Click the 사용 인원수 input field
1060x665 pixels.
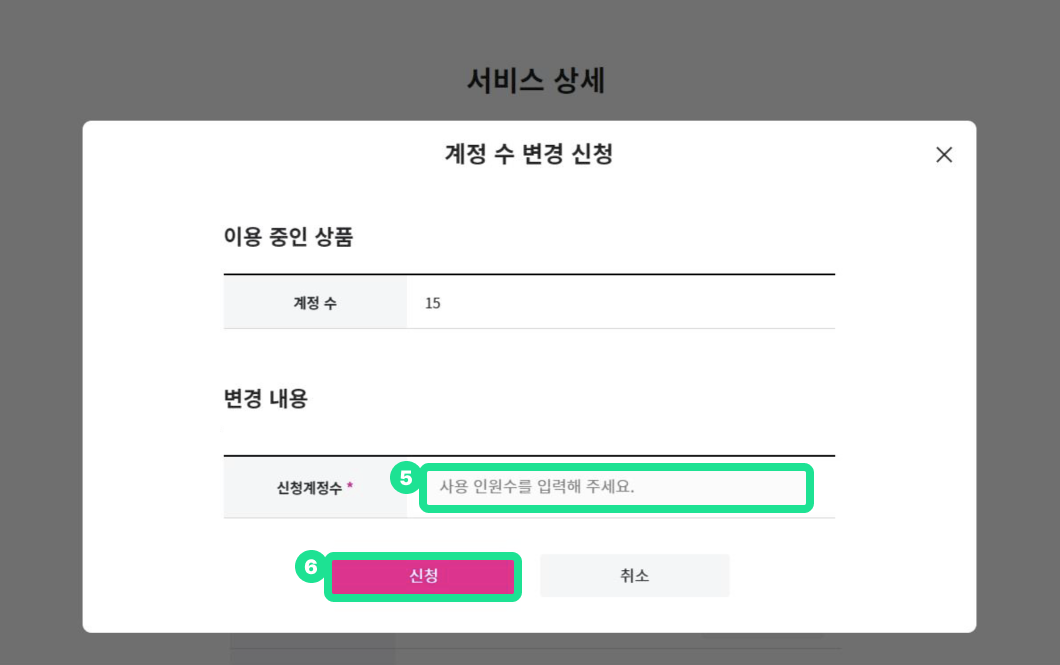pos(615,487)
